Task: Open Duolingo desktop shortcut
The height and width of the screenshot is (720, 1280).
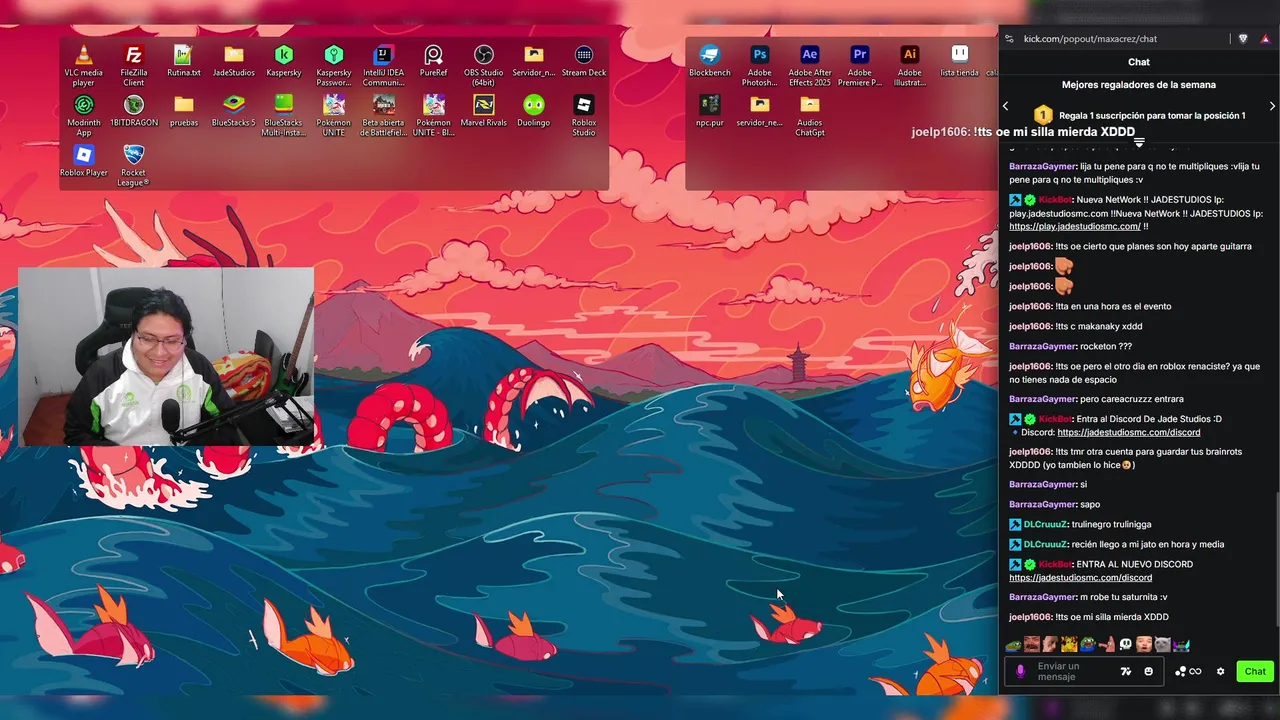Action: point(533,110)
